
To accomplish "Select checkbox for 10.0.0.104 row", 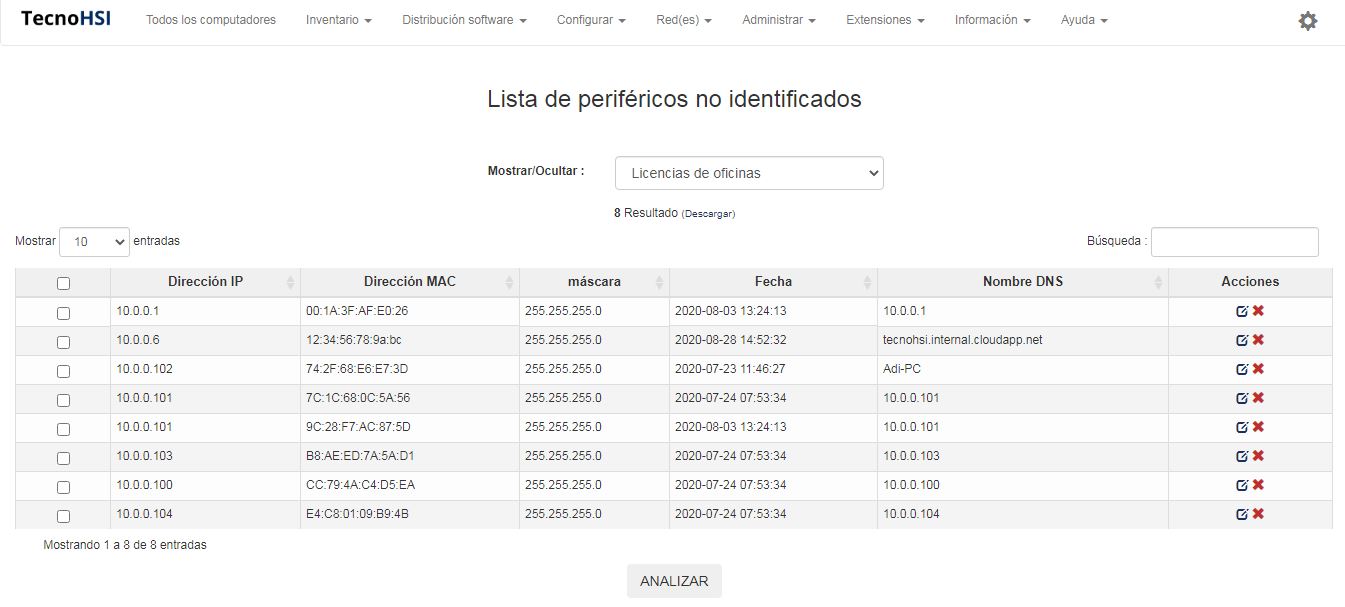I will point(63,516).
